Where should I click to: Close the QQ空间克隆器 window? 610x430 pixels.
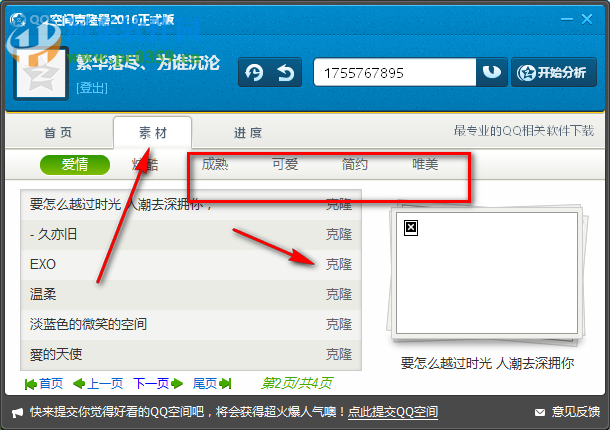pos(587,19)
